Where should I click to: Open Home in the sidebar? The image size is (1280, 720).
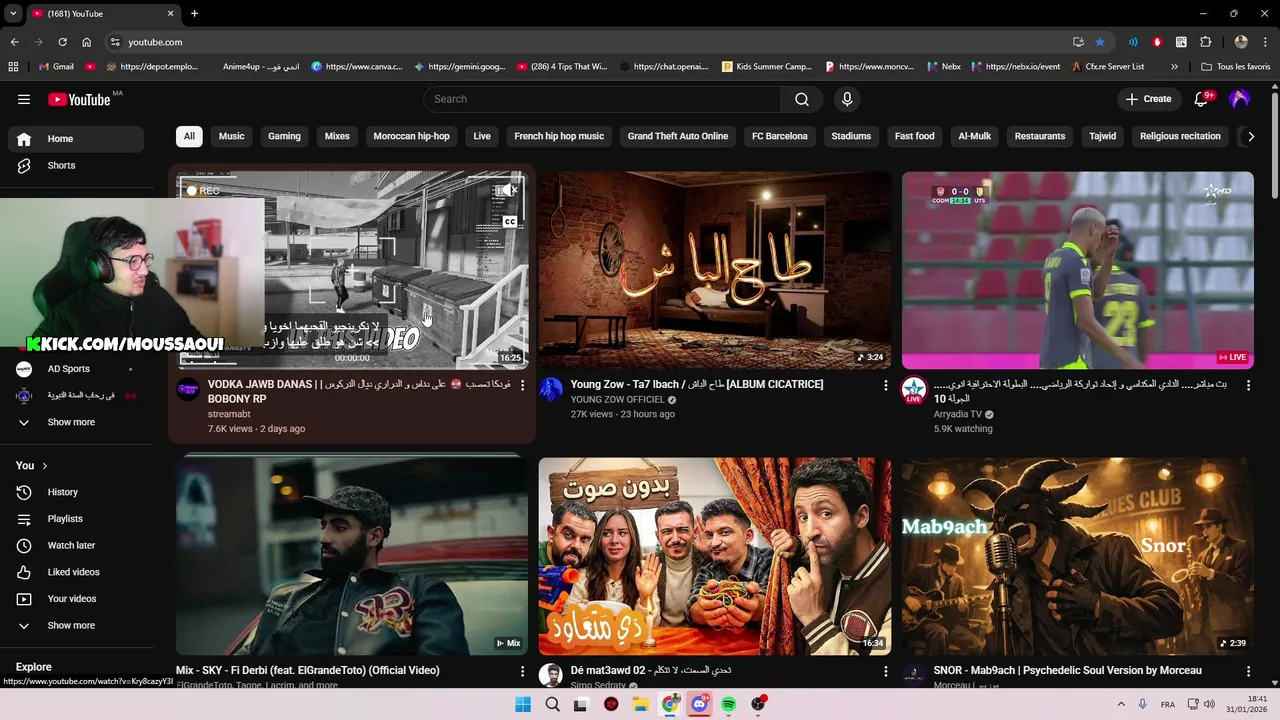pos(77,139)
